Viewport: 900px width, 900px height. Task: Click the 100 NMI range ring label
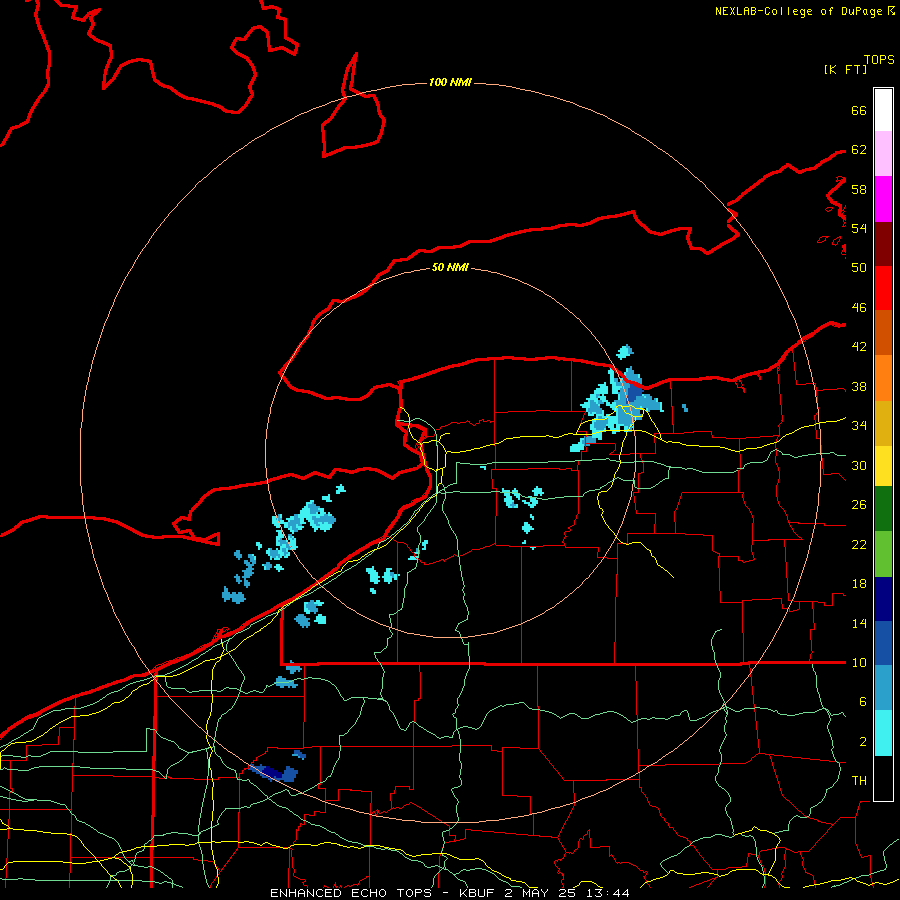click(x=450, y=82)
